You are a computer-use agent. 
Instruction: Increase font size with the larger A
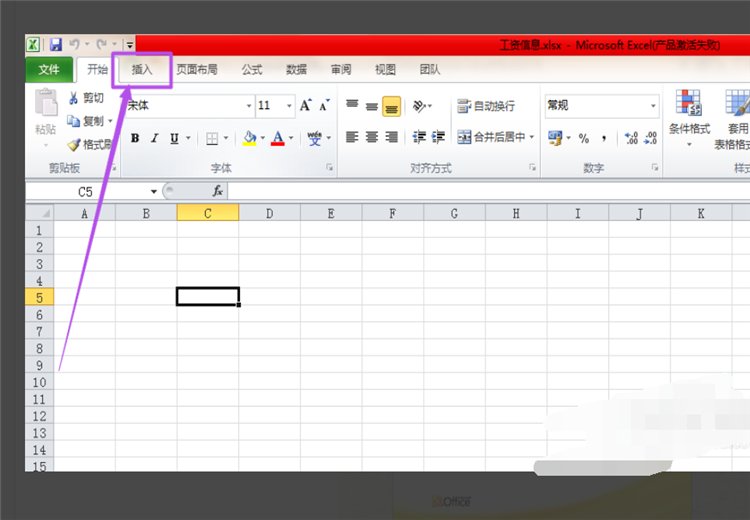coord(306,105)
